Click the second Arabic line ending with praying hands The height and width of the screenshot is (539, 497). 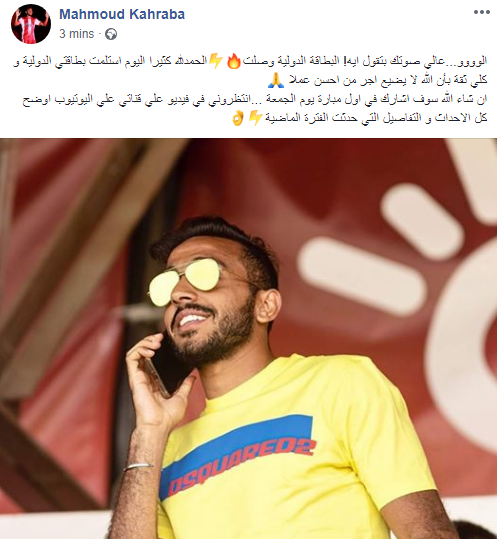coord(377,80)
